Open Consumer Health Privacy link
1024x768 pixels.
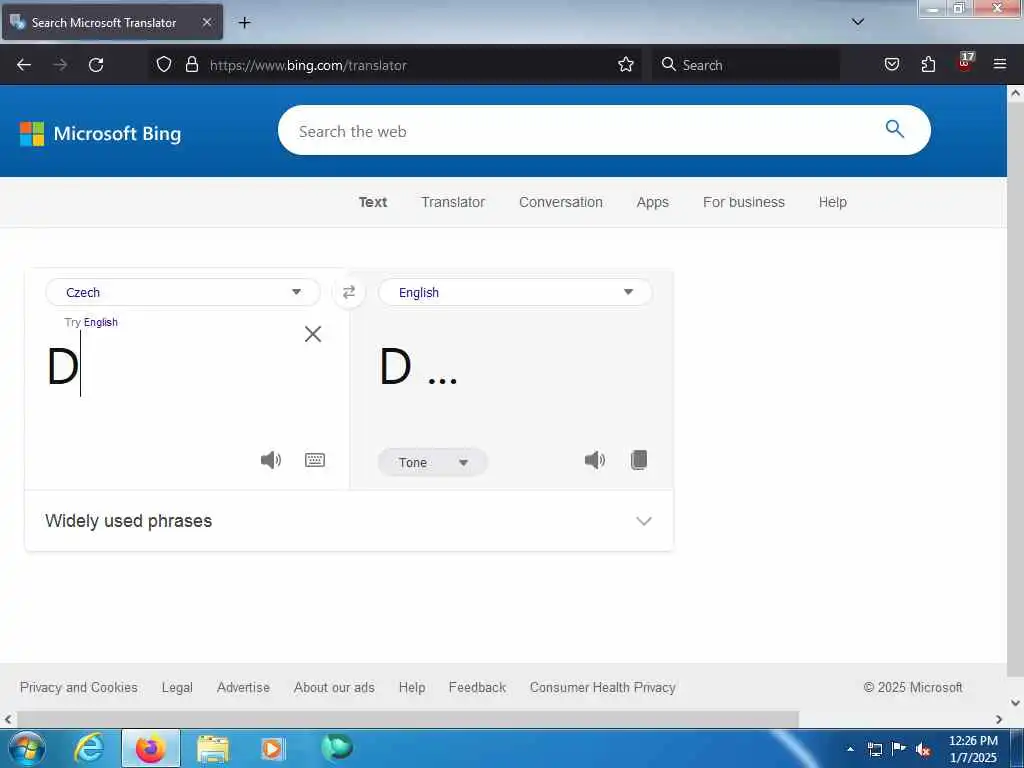point(602,687)
